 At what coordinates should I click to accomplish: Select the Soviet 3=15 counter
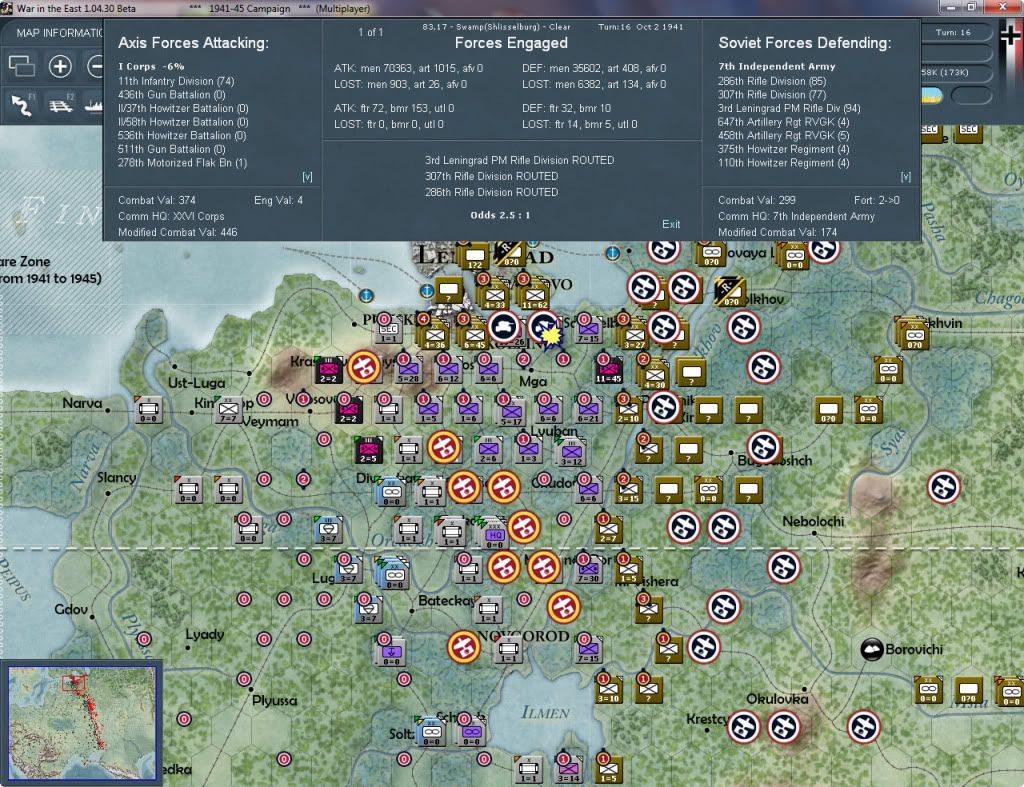coord(628,490)
